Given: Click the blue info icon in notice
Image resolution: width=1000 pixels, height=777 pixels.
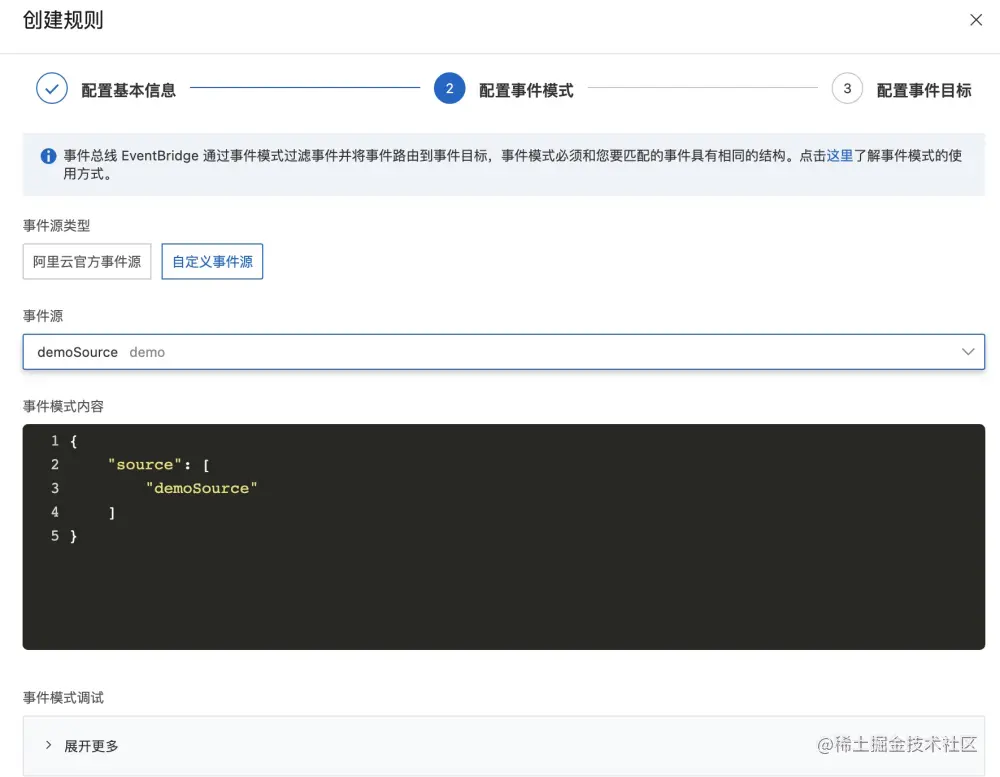Looking at the screenshot, I should pyautogui.click(x=48, y=156).
